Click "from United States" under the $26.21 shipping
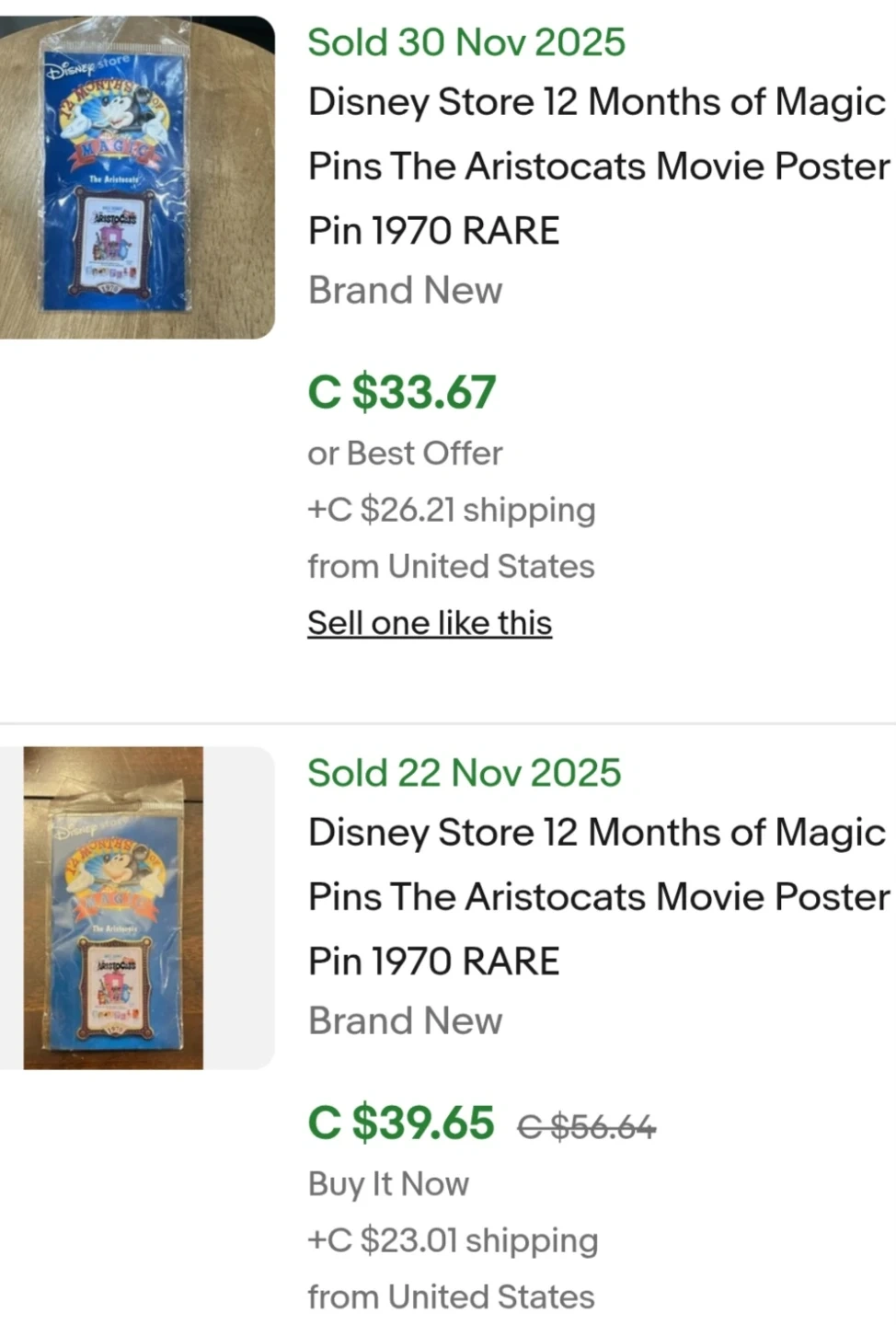The width and height of the screenshot is (896, 1325). pyautogui.click(x=451, y=566)
